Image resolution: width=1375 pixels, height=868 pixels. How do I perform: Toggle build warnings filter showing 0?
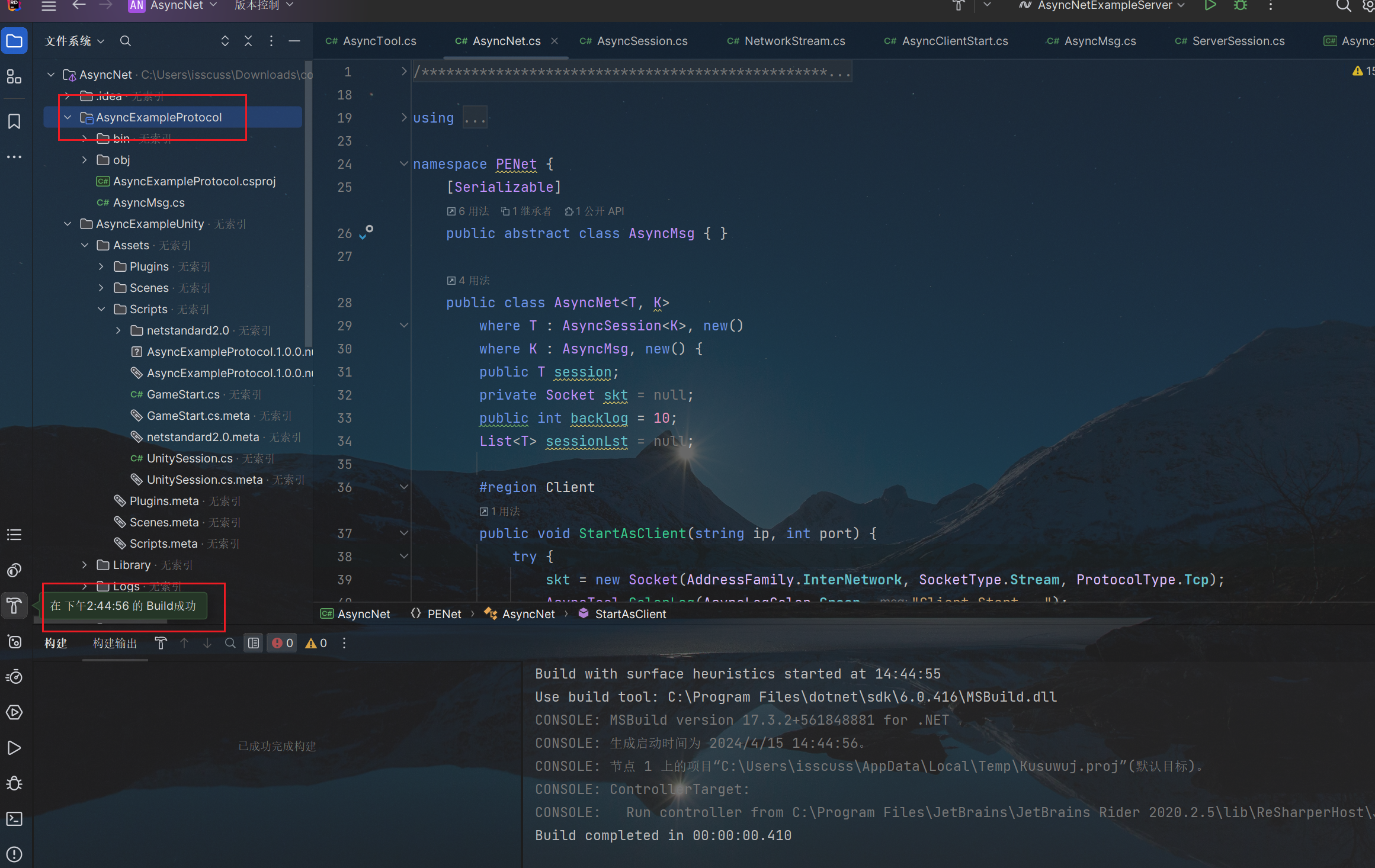(x=316, y=643)
